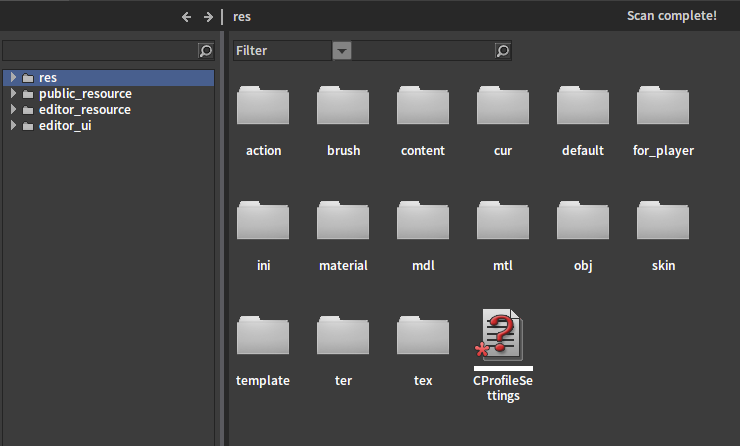This screenshot has height=446, width=740.
Task: Click the filter search magnifier icon
Action: coord(503,50)
